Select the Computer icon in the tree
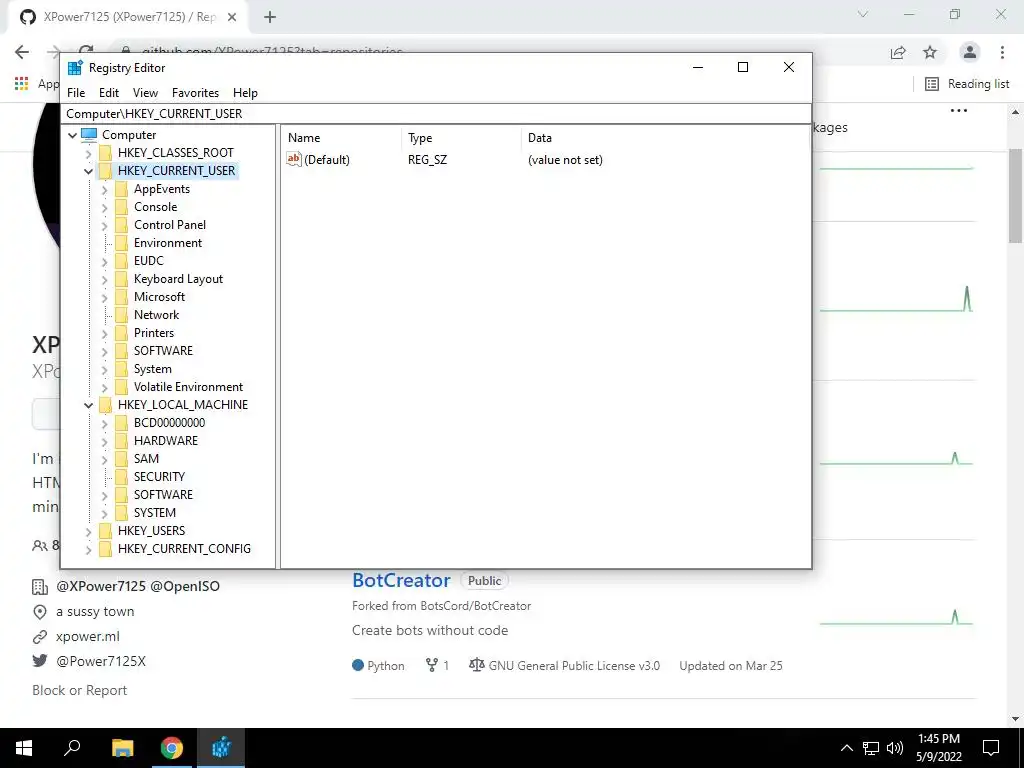Image resolution: width=1024 pixels, height=768 pixels. (89, 135)
